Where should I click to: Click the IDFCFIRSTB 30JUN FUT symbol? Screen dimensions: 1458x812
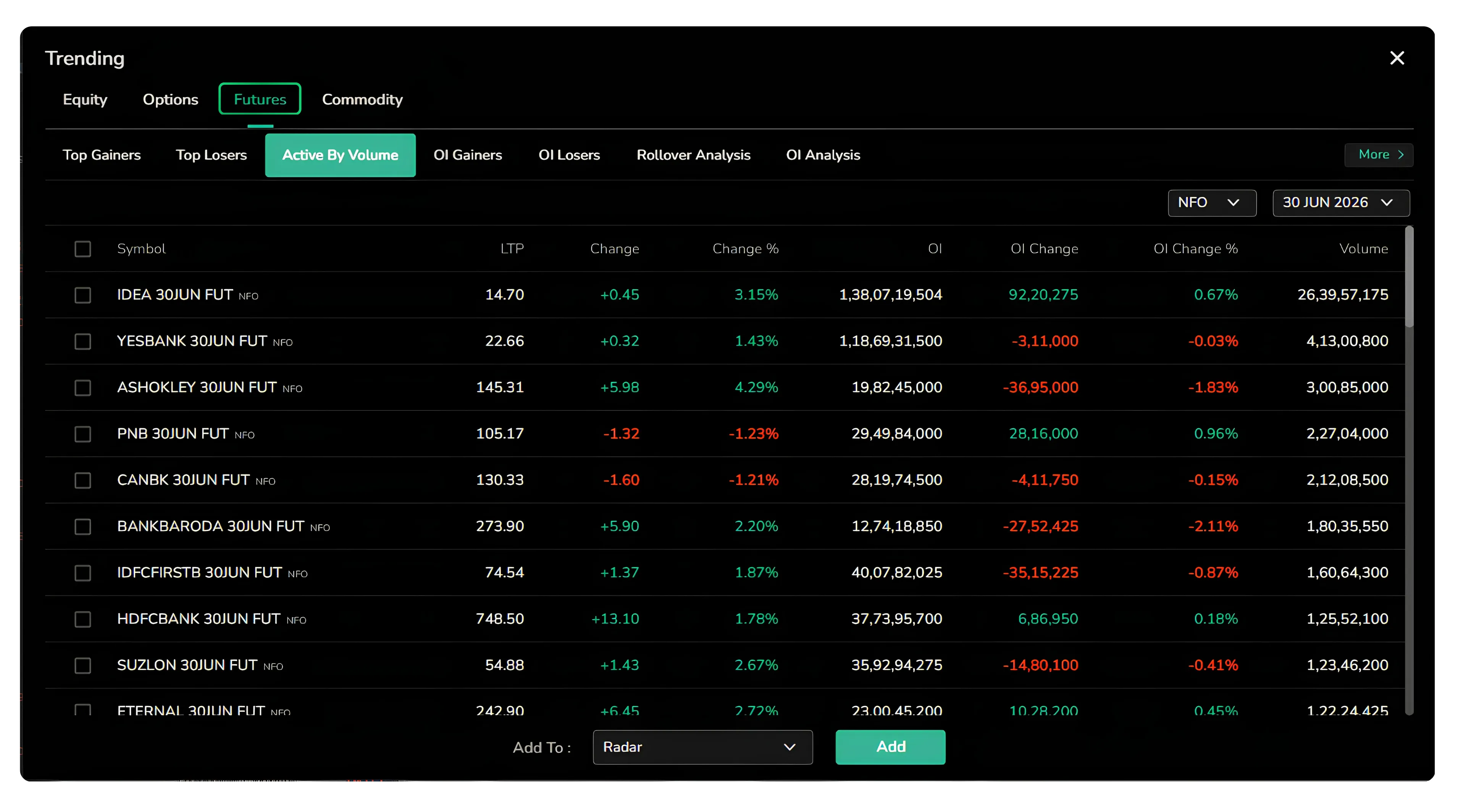click(199, 573)
